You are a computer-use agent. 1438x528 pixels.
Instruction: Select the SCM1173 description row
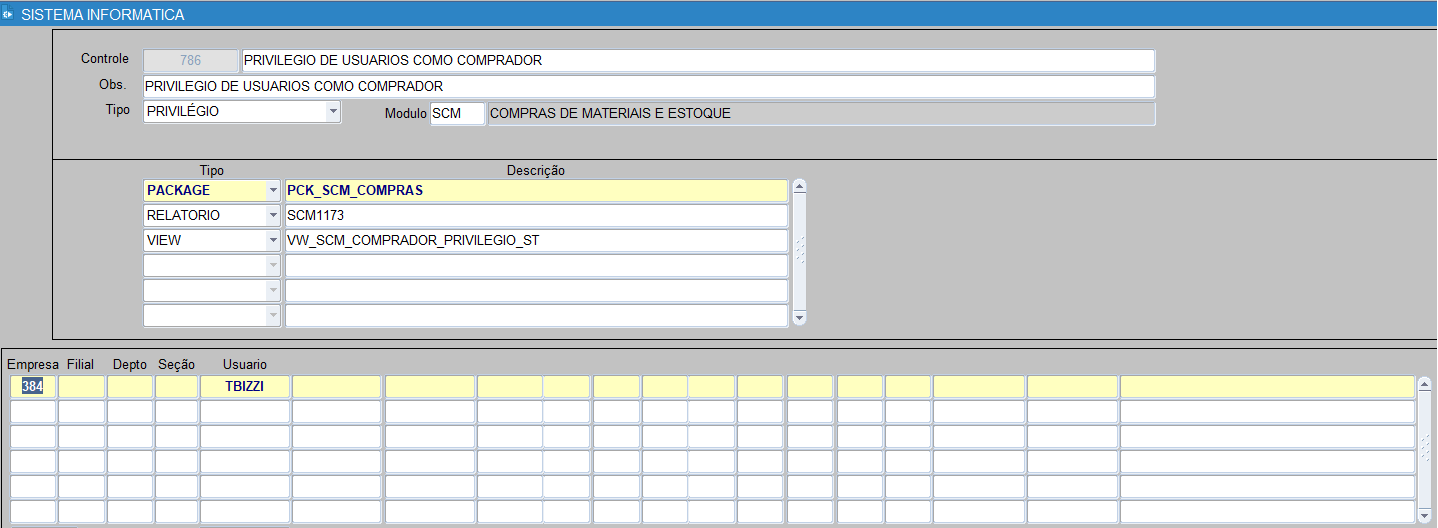tap(536, 216)
